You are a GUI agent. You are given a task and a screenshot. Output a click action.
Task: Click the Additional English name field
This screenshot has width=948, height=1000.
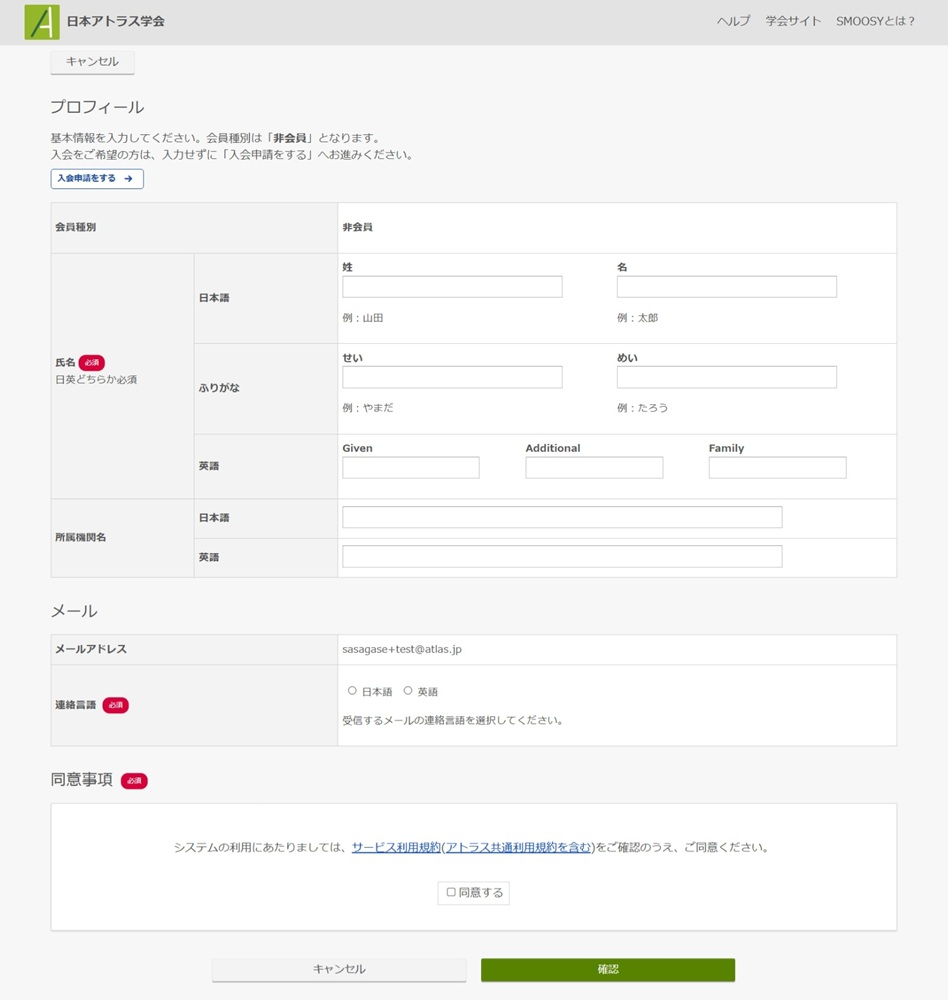click(594, 468)
